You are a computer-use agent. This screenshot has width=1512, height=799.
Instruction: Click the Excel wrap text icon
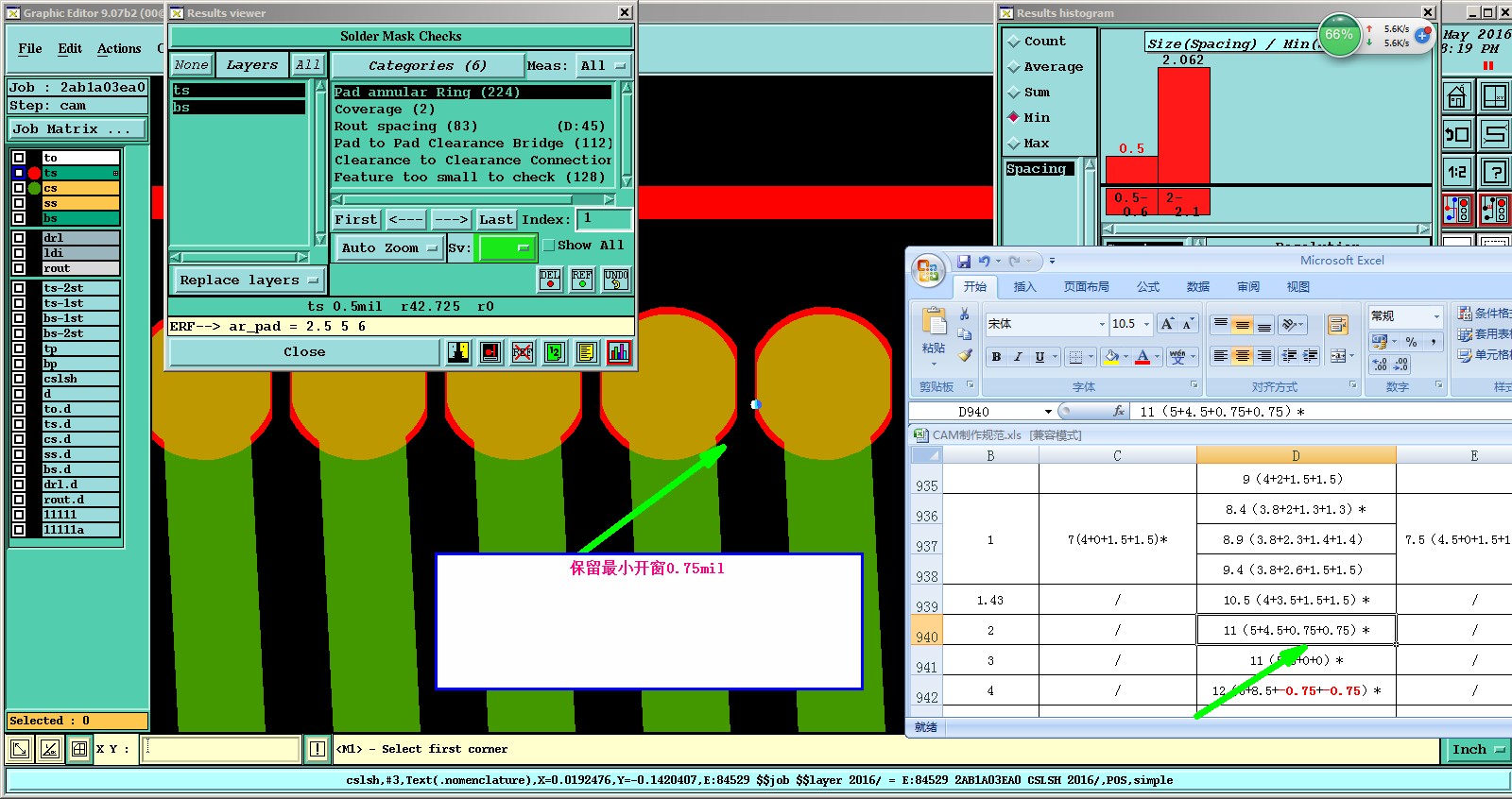[1337, 326]
